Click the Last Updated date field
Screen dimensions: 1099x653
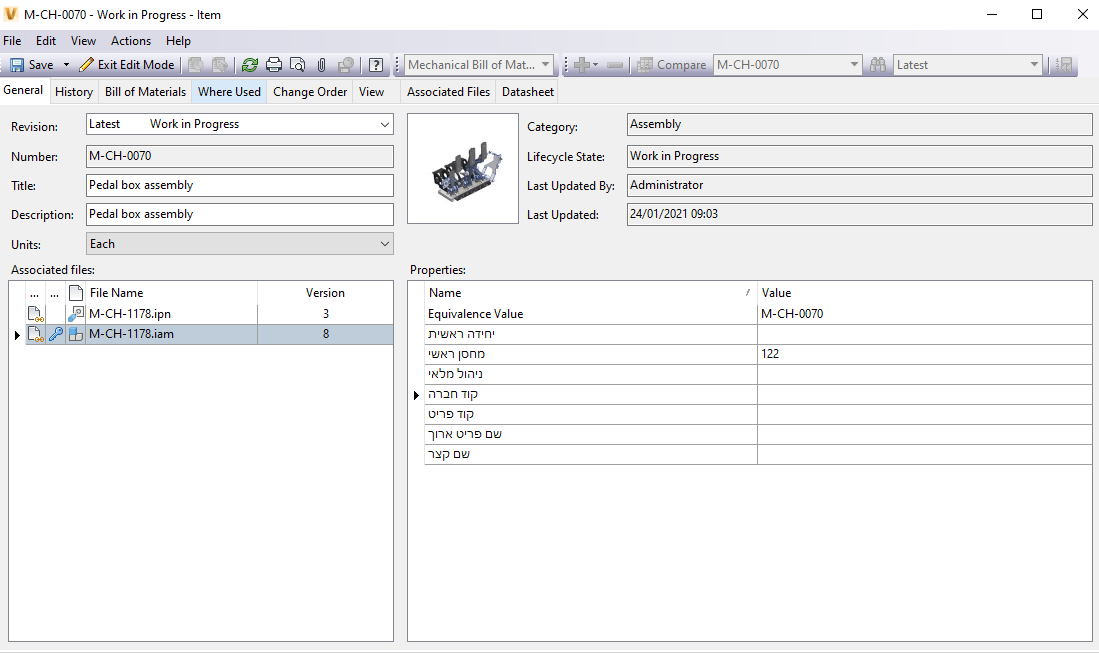pos(859,214)
